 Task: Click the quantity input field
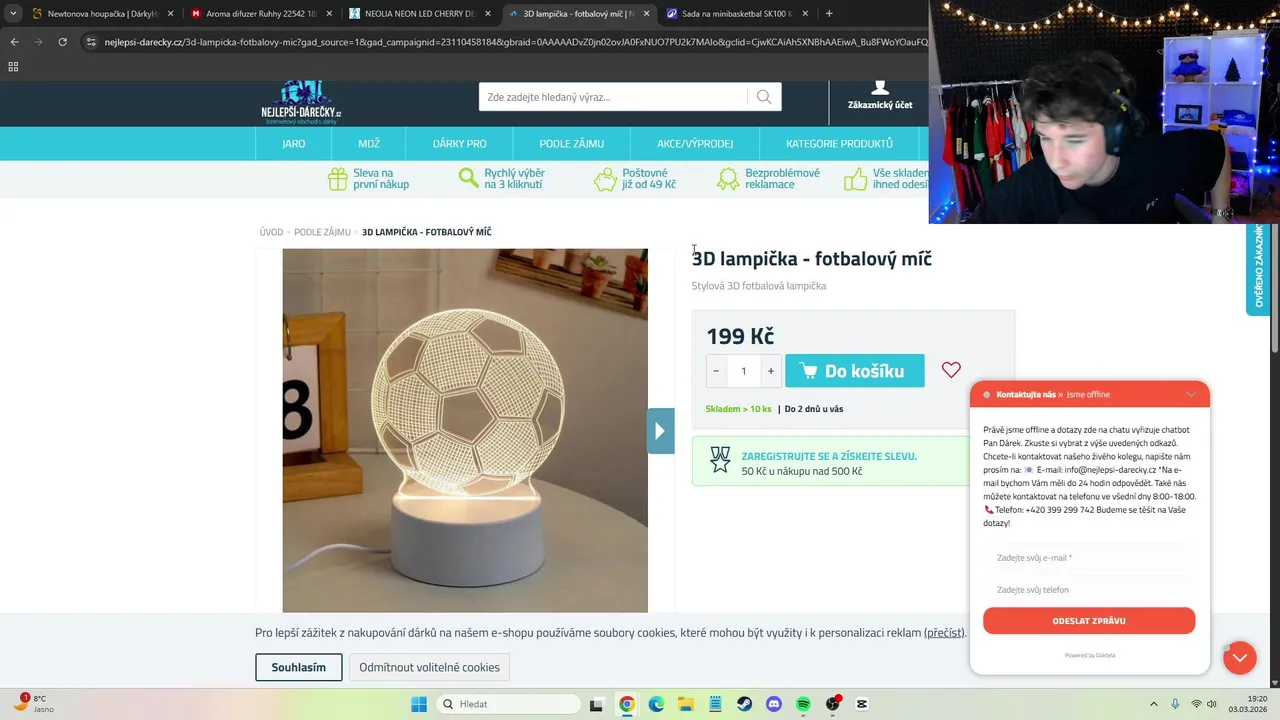[743, 371]
